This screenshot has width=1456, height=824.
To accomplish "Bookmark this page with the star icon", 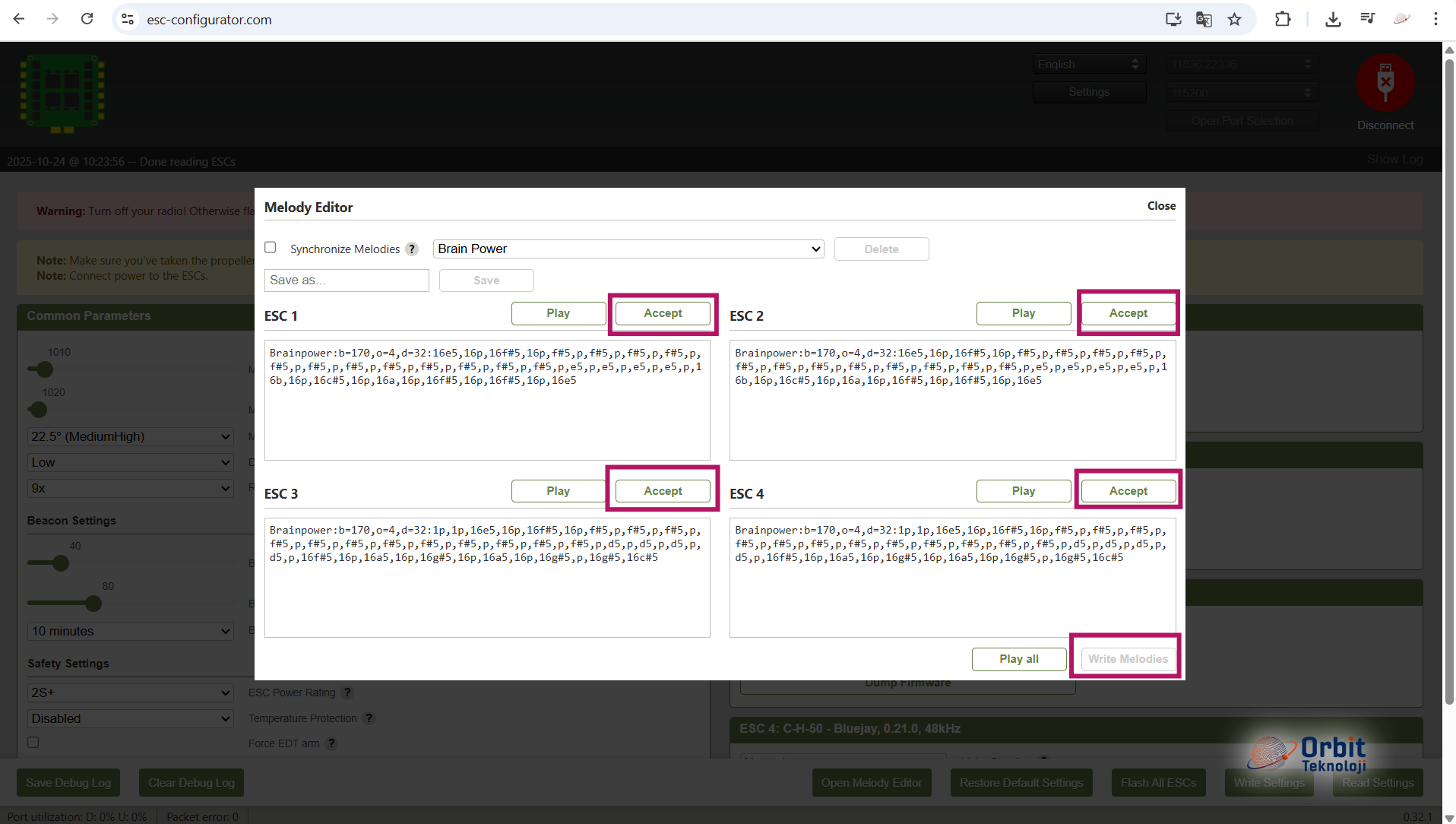I will 1234,19.
